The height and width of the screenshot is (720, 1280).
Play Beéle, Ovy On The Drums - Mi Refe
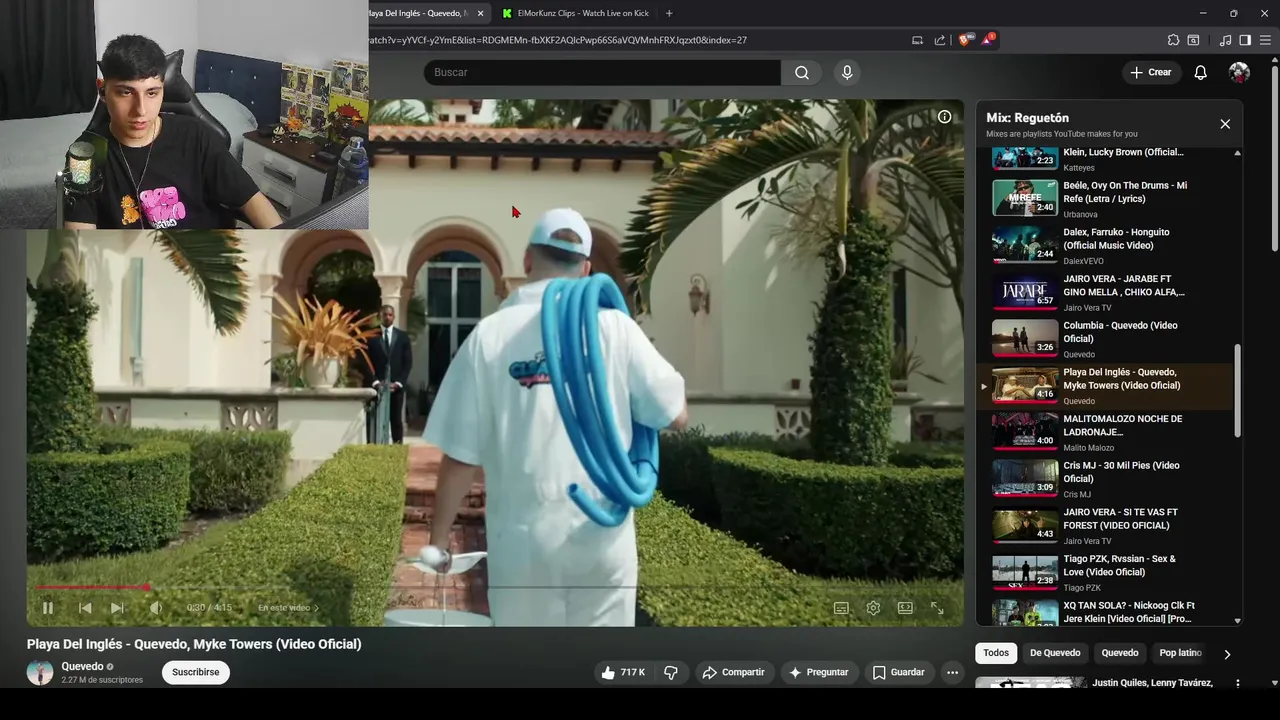point(1105,198)
